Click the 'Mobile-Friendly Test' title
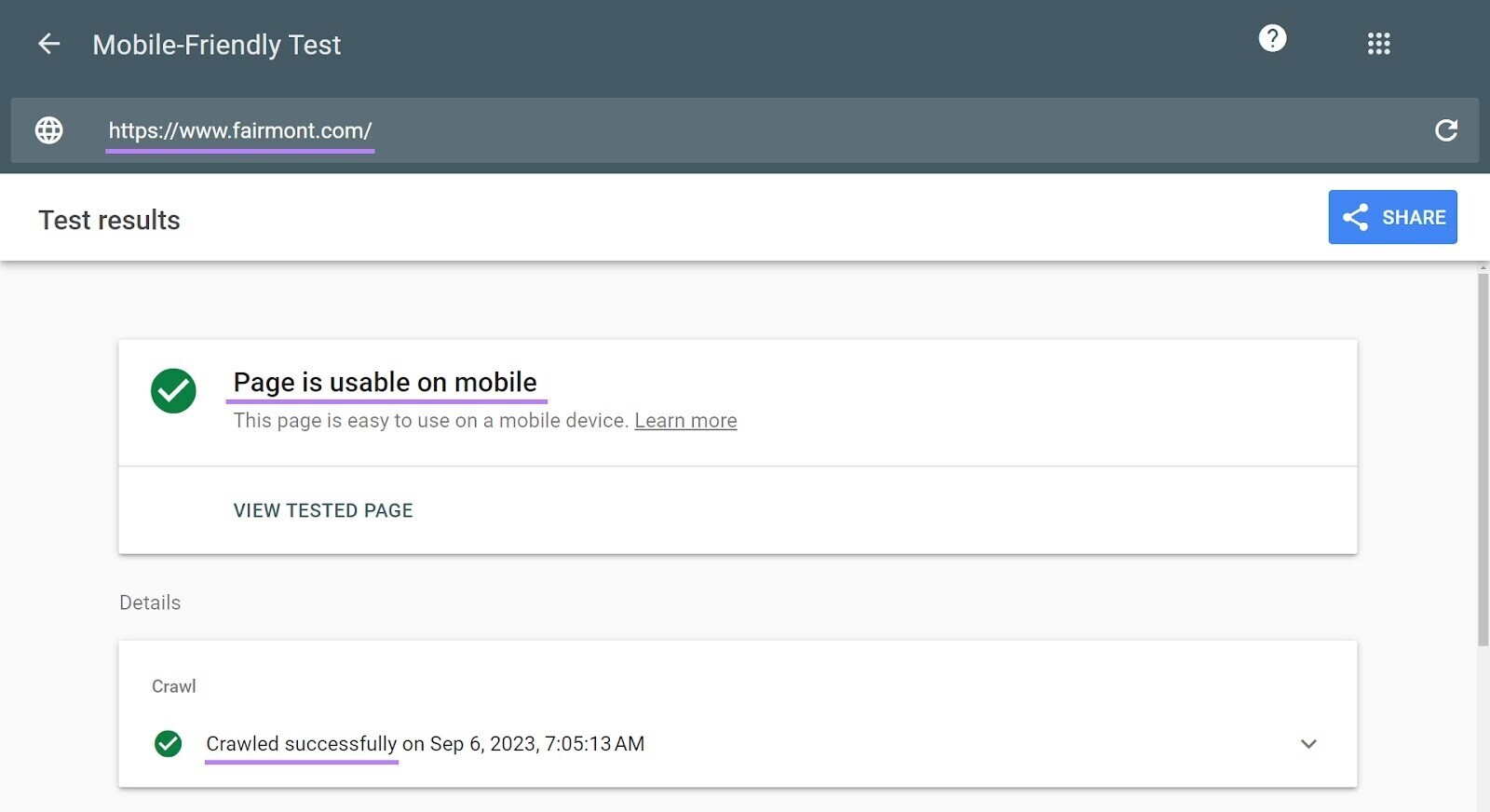Screen dimensions: 1490x812 217,45
